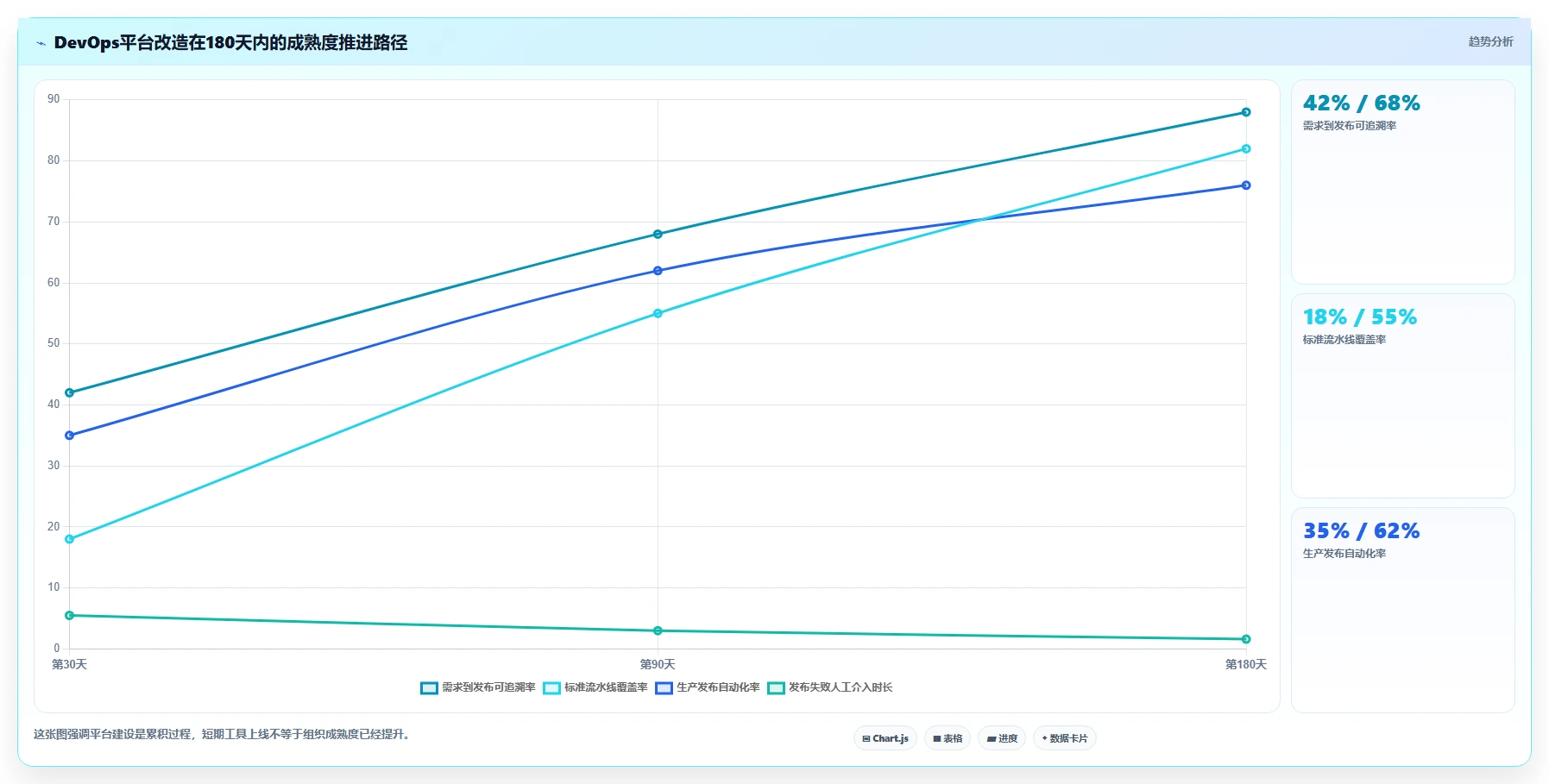Select the 标准流水线覆盖率 data point at 第30天

[x=70, y=539]
